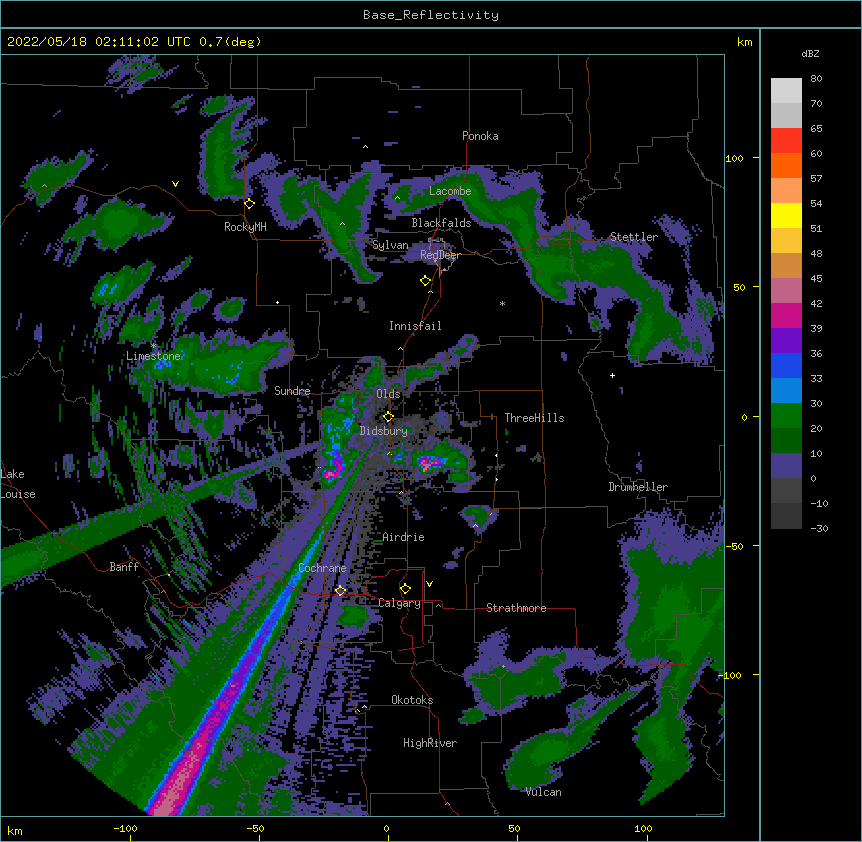Click the Banff label
The height and width of the screenshot is (842, 862).
point(124,567)
